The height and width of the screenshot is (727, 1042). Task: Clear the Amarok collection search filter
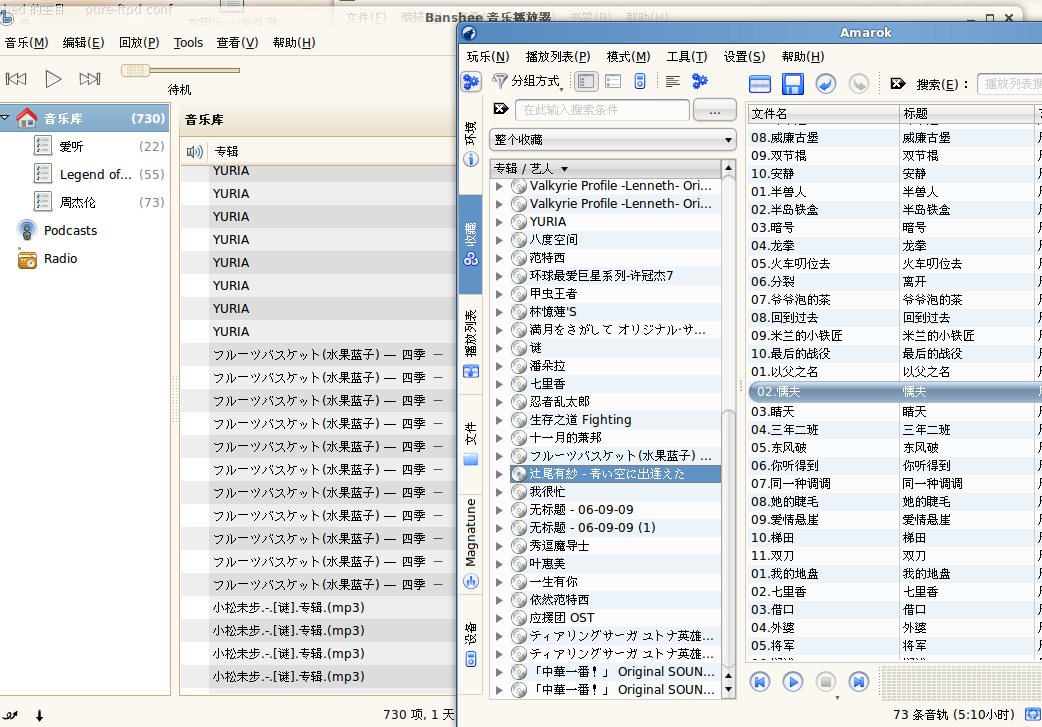coord(501,109)
